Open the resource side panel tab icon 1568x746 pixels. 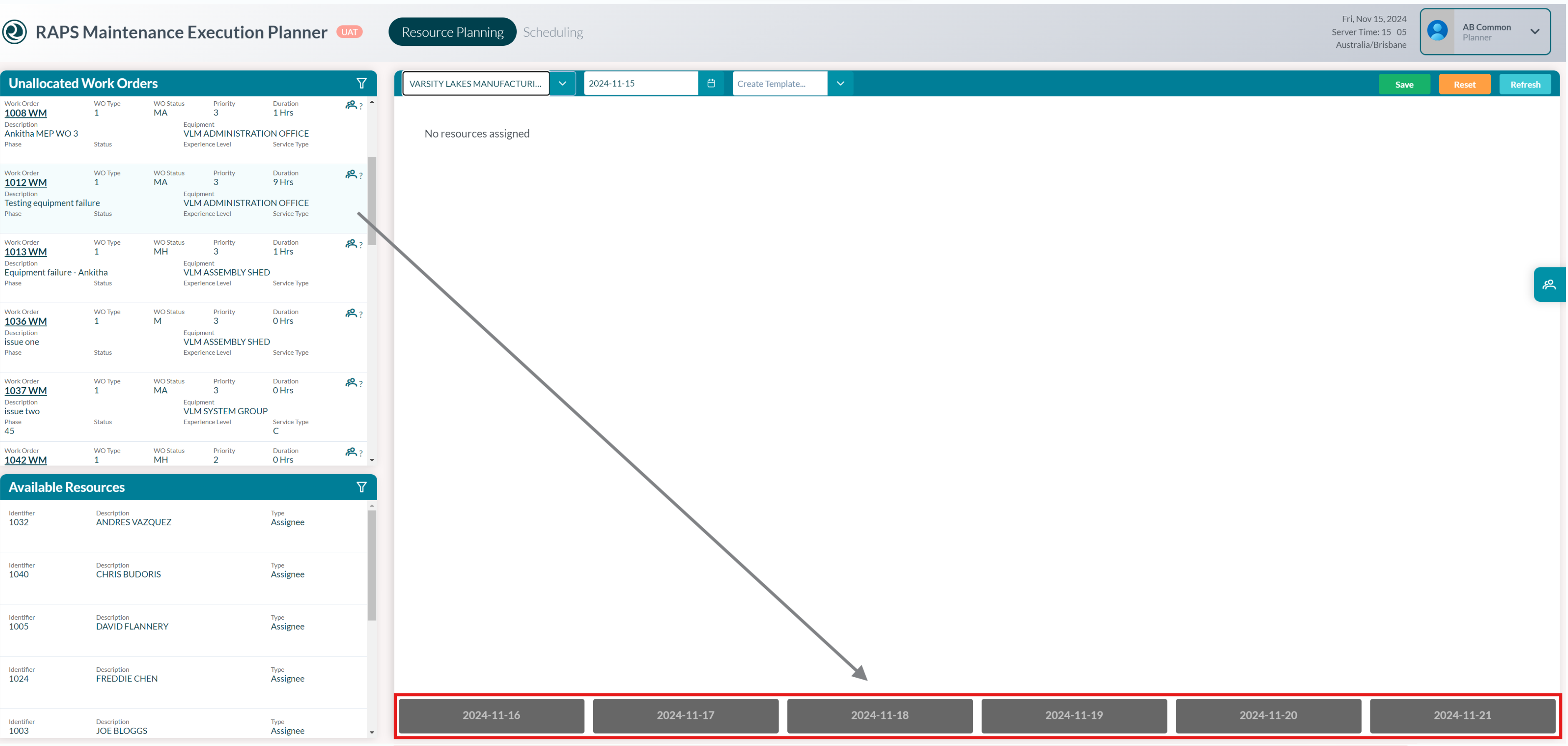click(1548, 284)
